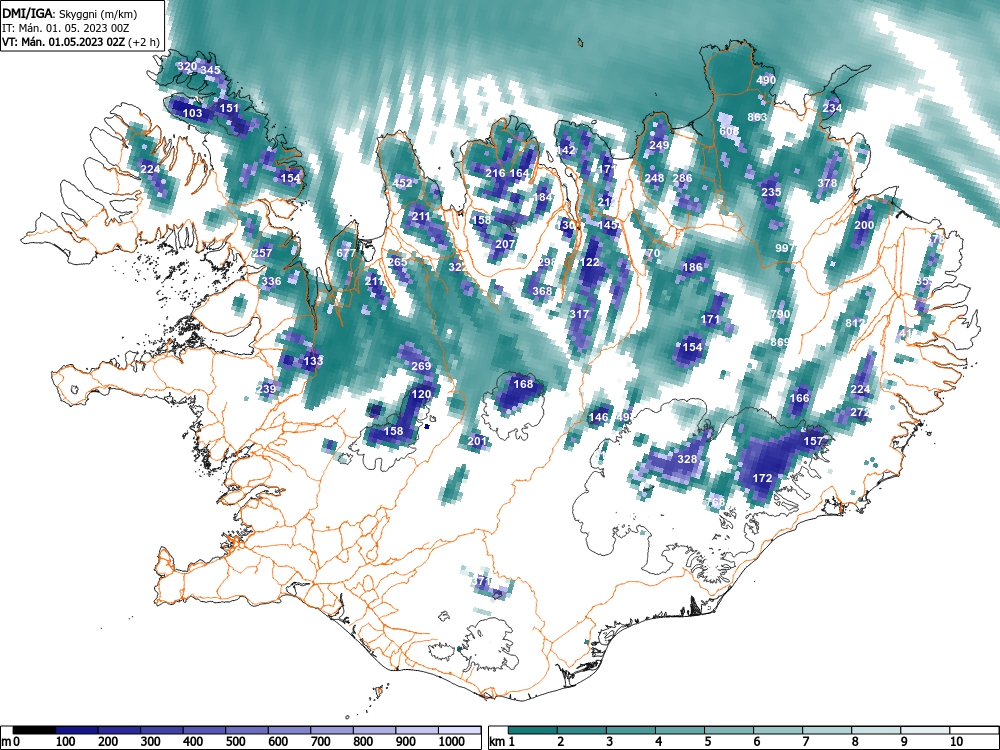Click the 317 visibility value
Viewport: 1000px width, 750px height.
pos(579,314)
